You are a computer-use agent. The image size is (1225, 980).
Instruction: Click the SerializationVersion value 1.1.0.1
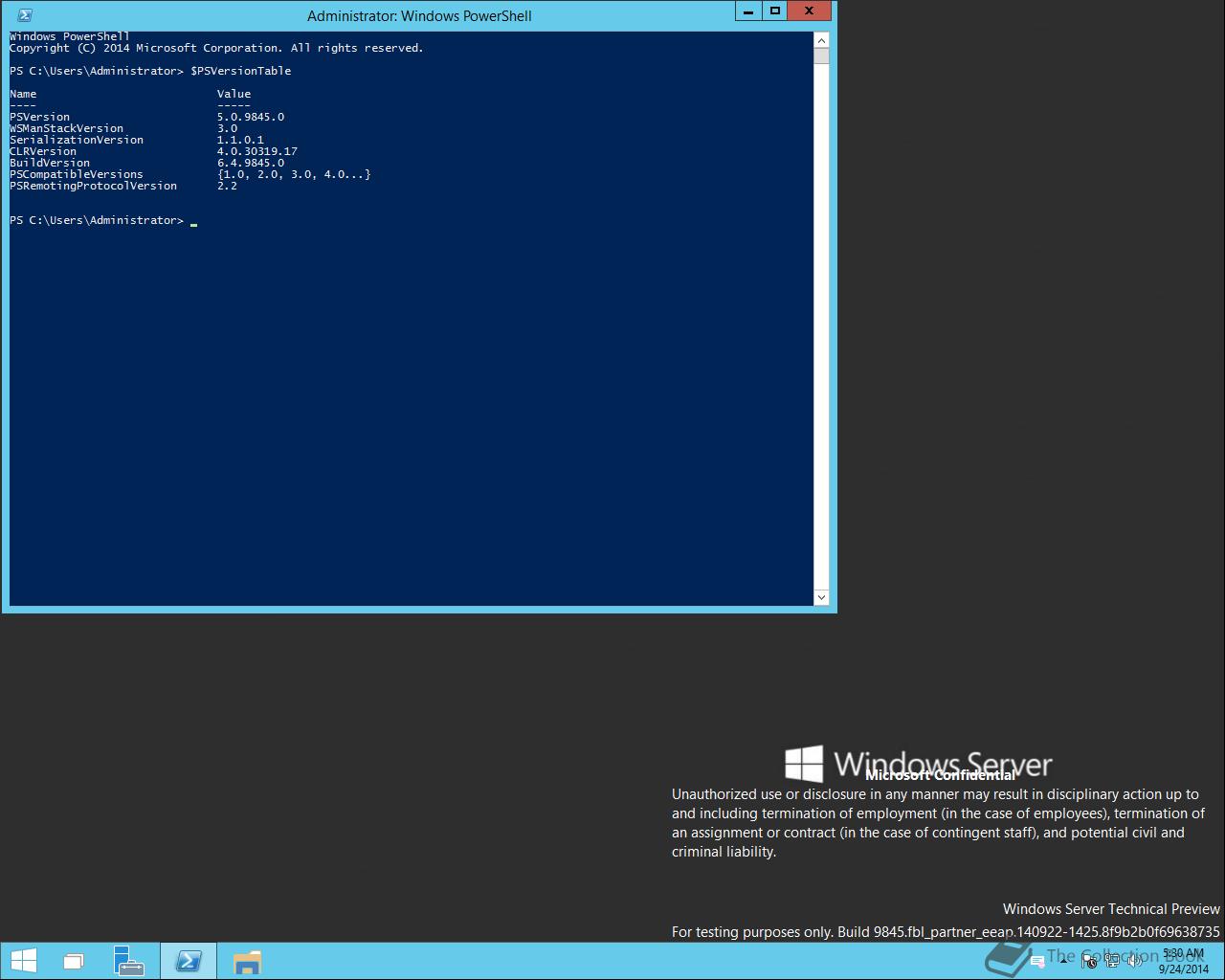241,140
